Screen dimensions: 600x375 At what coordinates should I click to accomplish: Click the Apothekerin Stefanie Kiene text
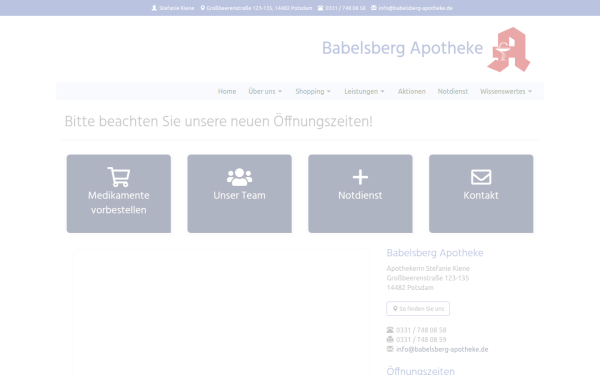click(428, 269)
